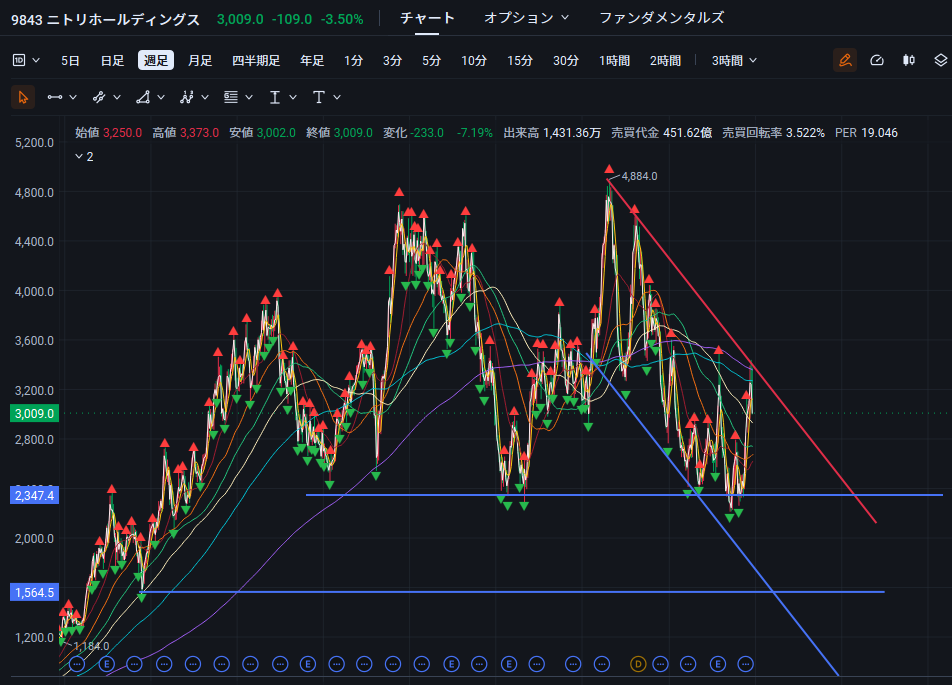The width and height of the screenshot is (952, 685).
Task: Select the 1時間 timeframe
Action: (614, 61)
